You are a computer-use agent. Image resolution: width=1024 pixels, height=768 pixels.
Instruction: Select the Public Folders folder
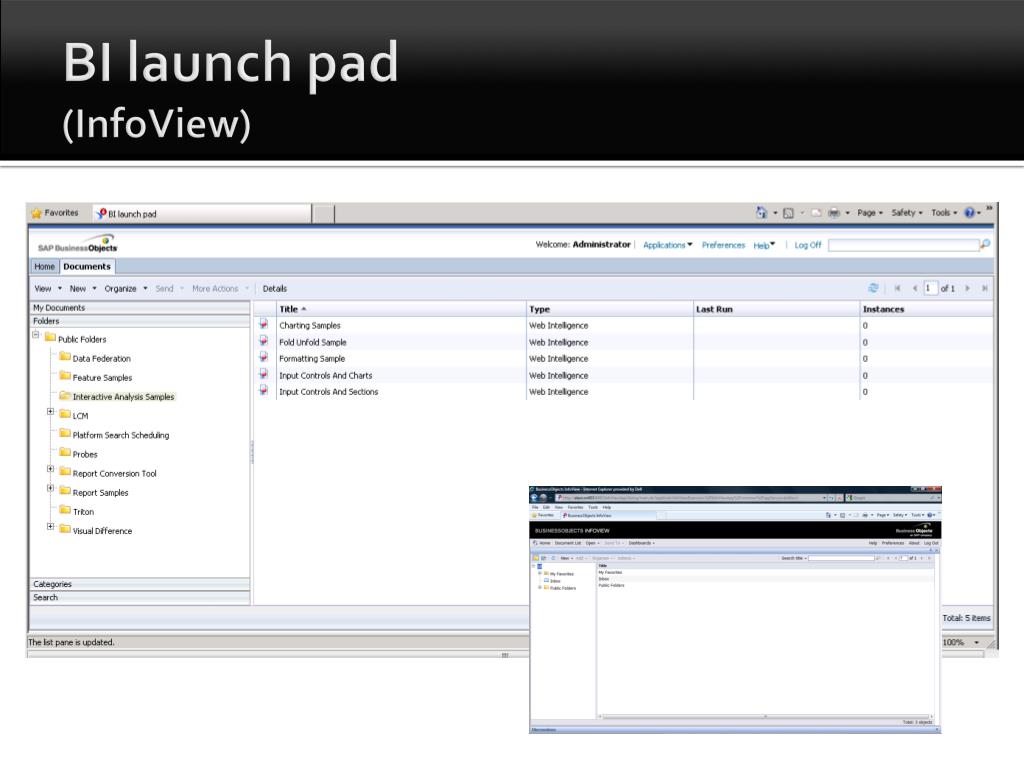click(82, 340)
